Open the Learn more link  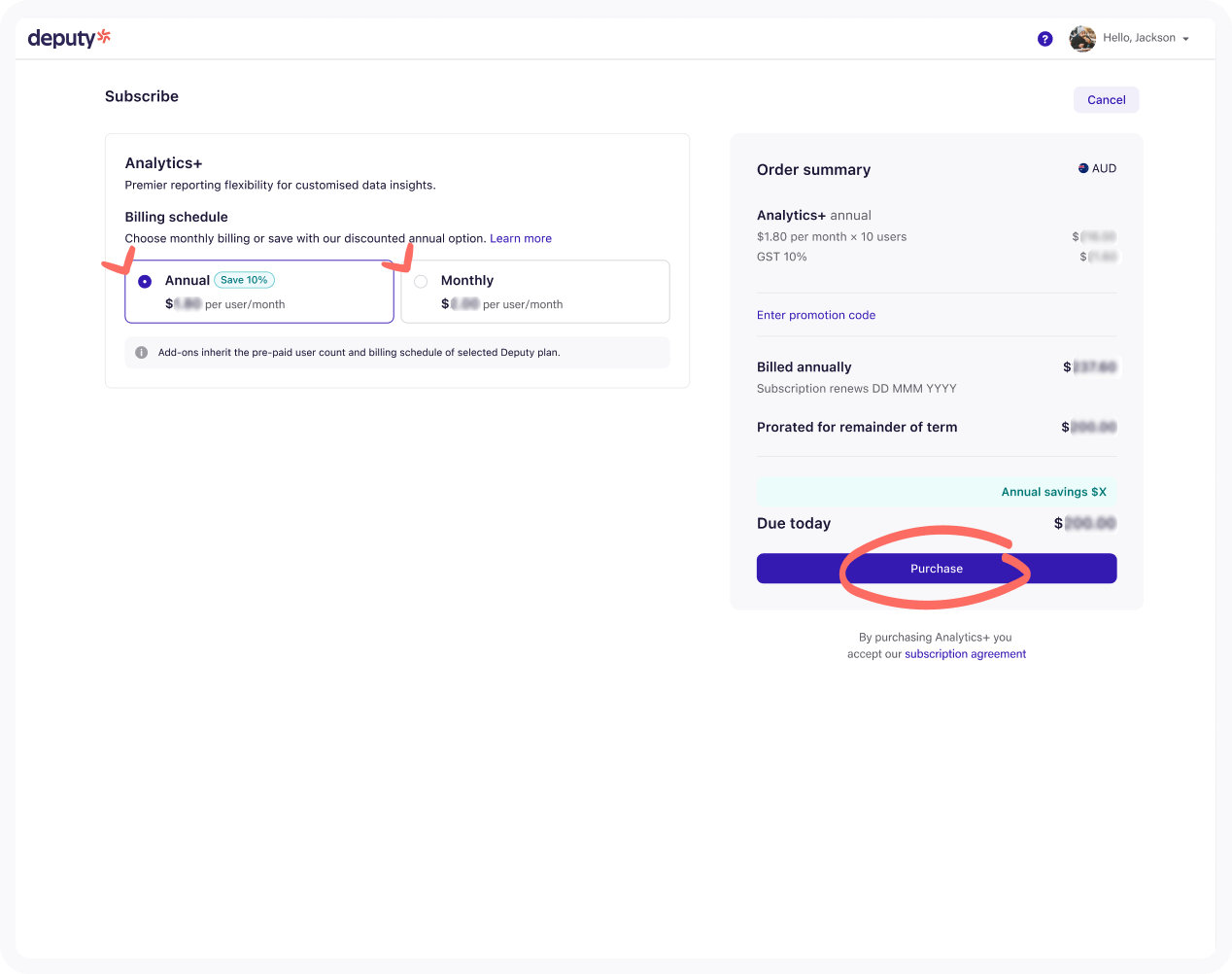click(520, 238)
